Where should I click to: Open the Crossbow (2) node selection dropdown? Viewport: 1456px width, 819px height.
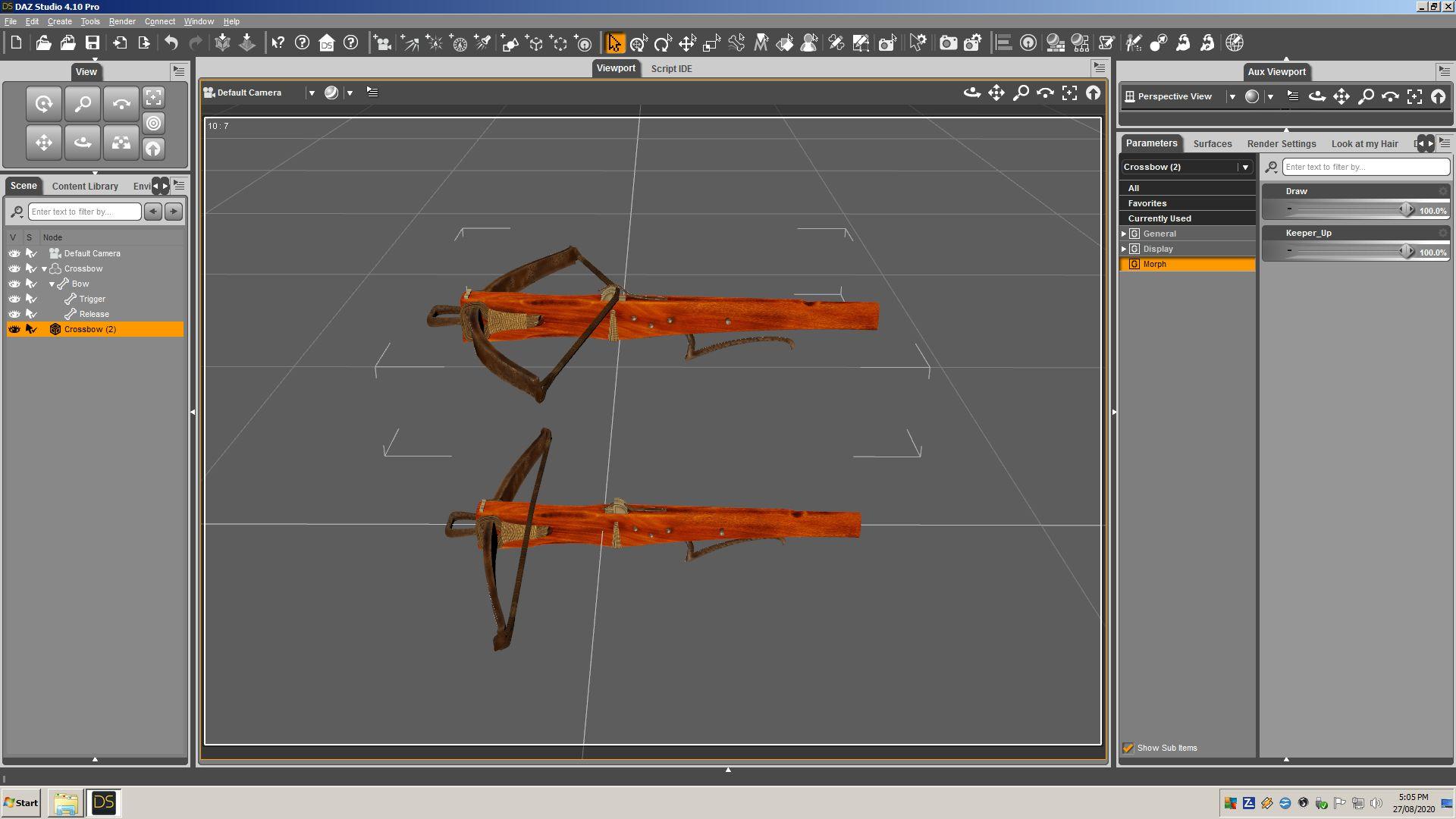click(x=1244, y=167)
